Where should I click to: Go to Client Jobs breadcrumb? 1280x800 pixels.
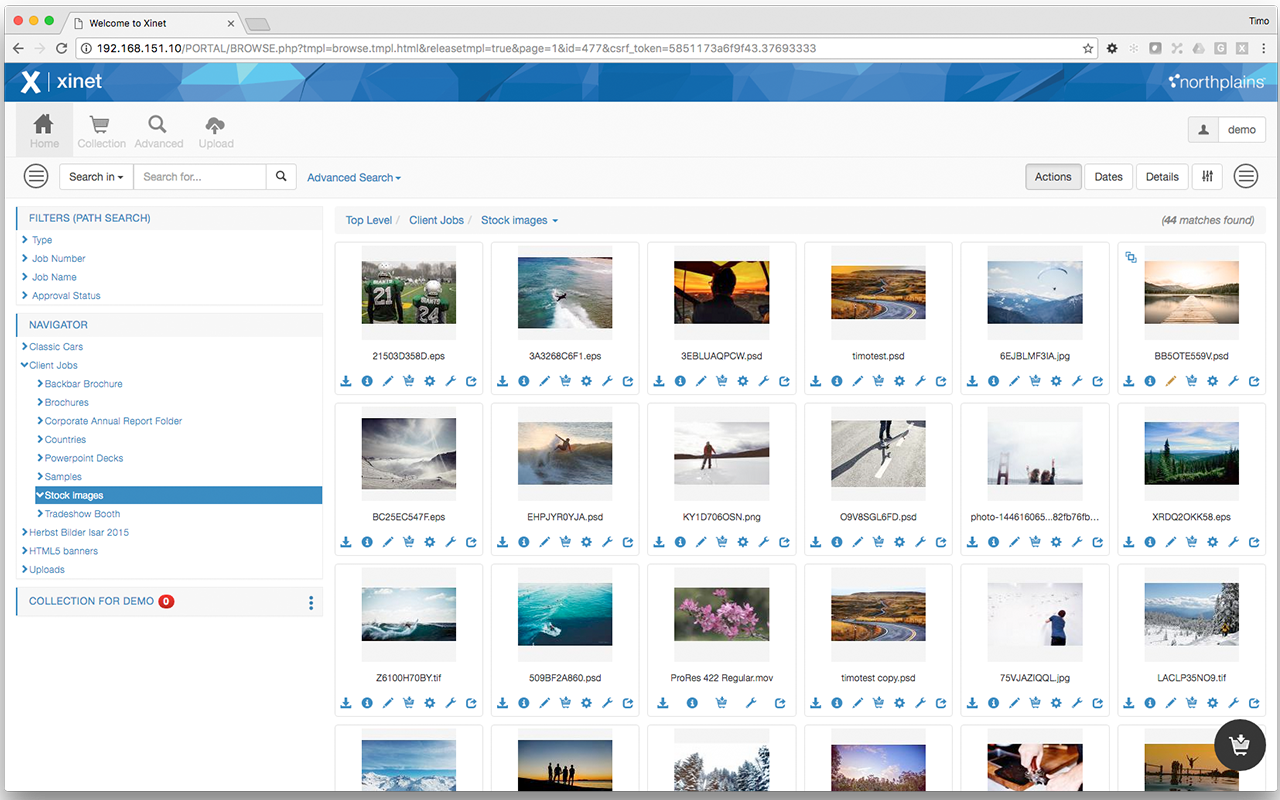click(x=436, y=220)
